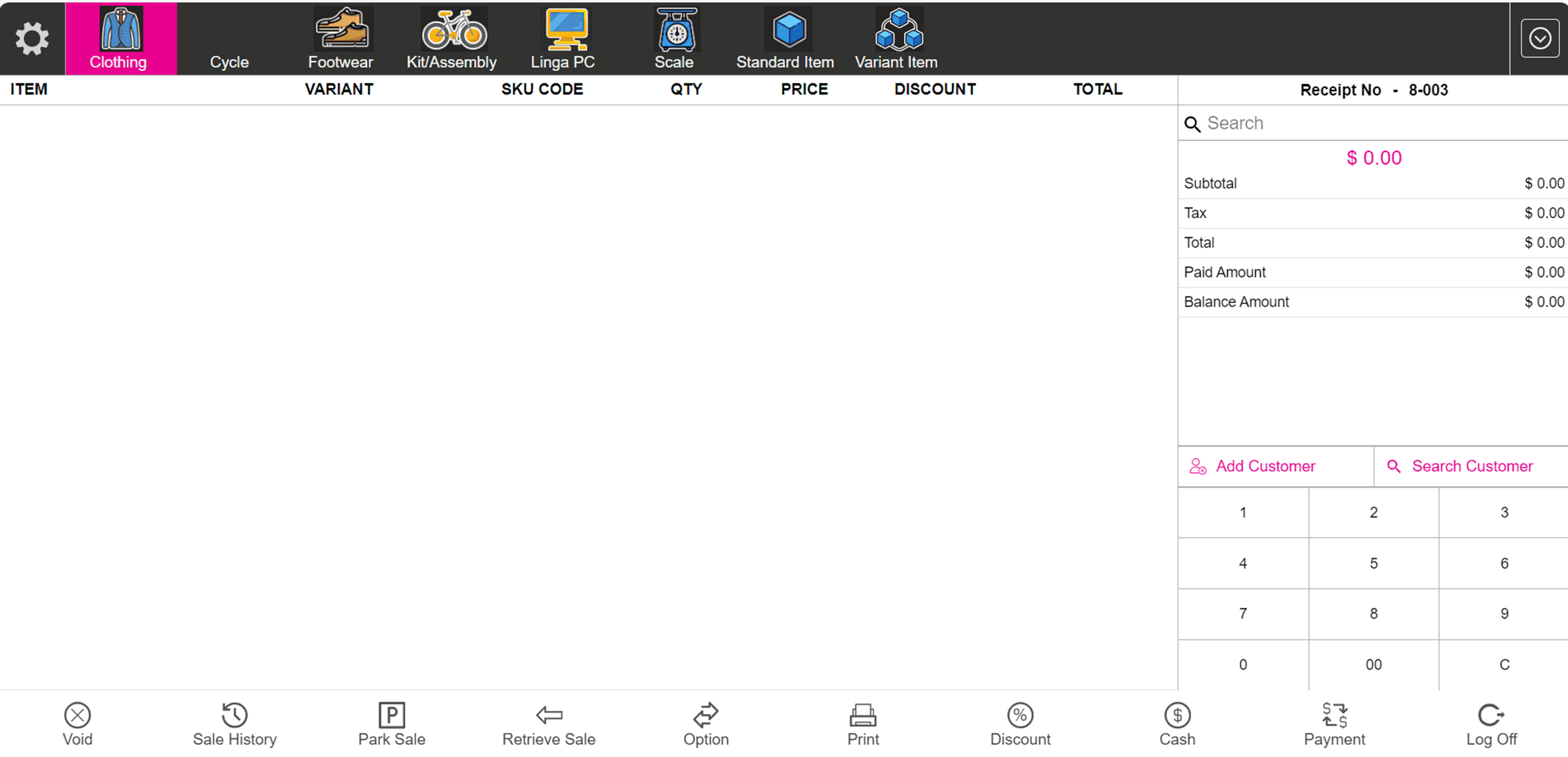Image resolution: width=1568 pixels, height=757 pixels.
Task: Park the current sale
Action: [x=392, y=724]
